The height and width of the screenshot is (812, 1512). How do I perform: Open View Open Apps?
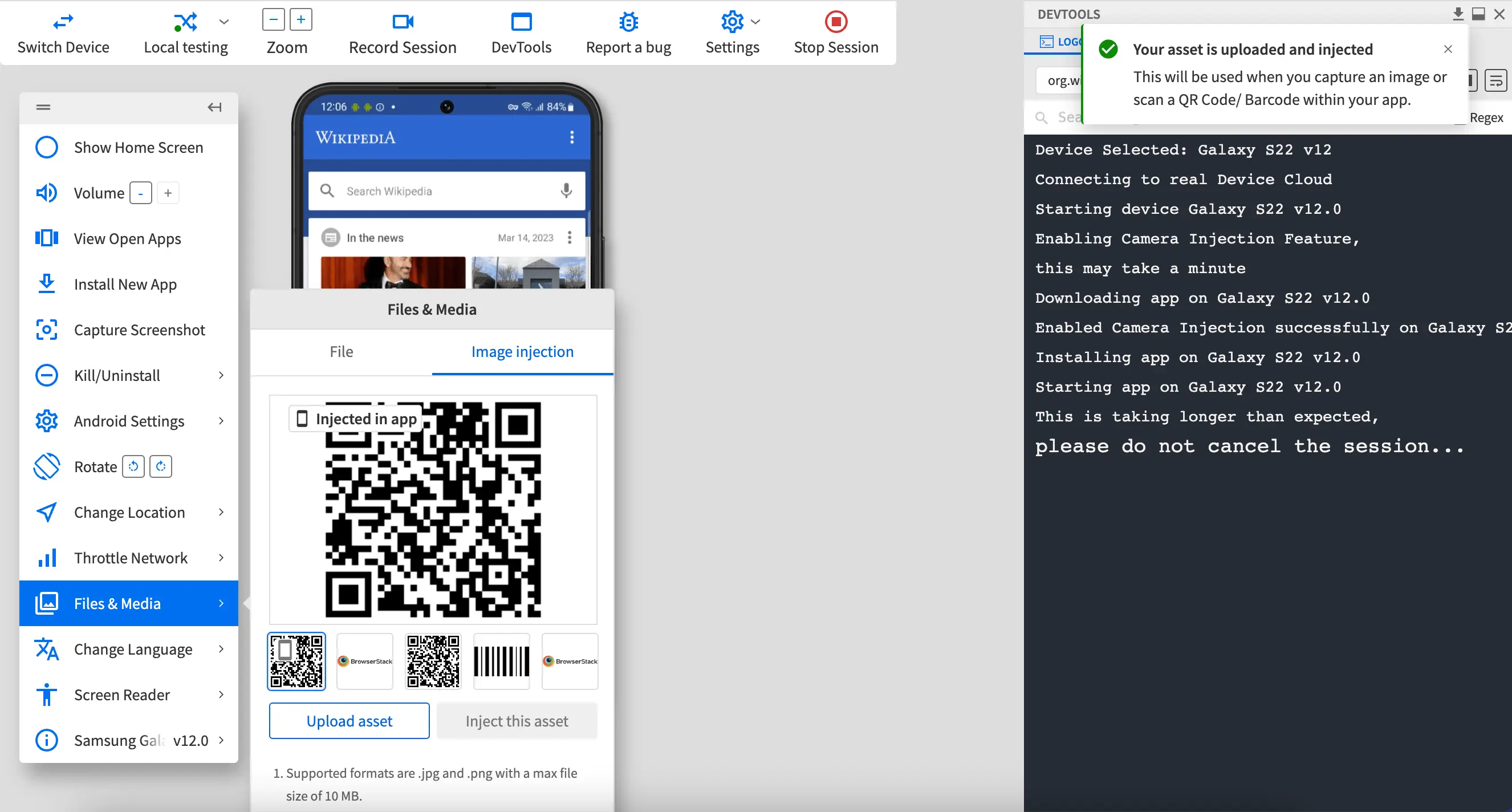coord(127,239)
